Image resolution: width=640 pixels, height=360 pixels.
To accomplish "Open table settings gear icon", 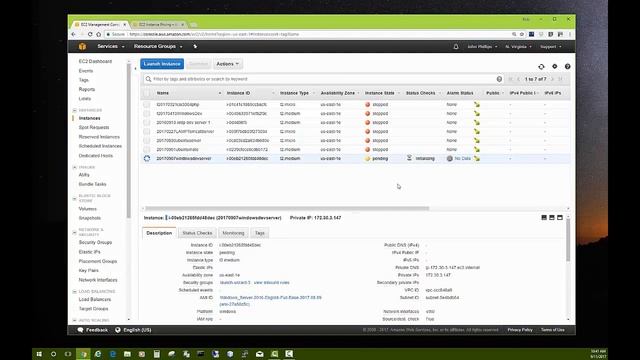I will (x=555, y=66).
